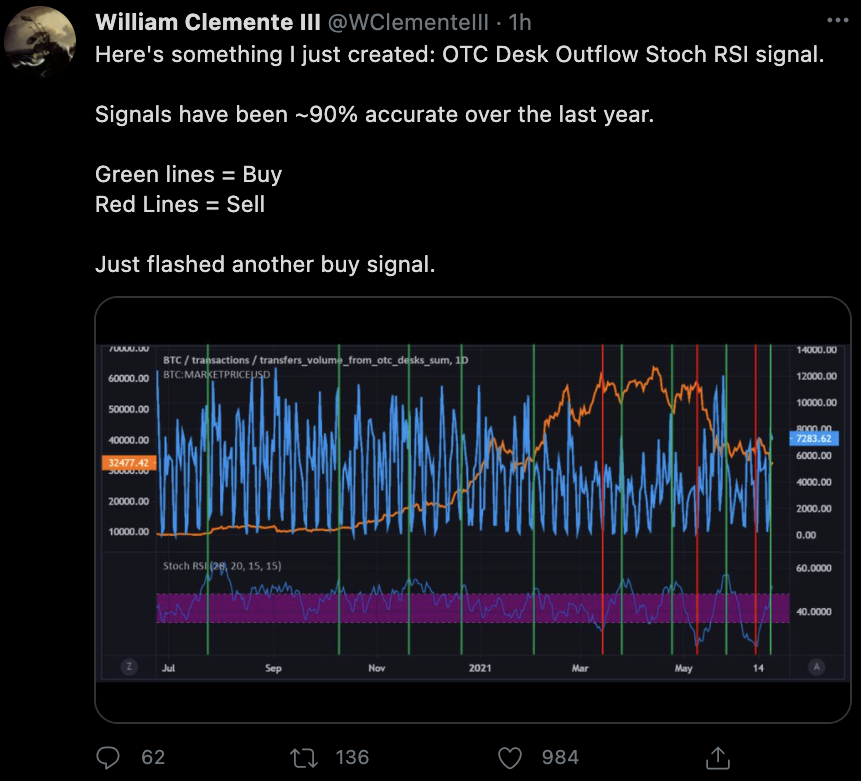Click the orange 32477.42 price label
Image resolution: width=861 pixels, height=781 pixels.
point(126,463)
